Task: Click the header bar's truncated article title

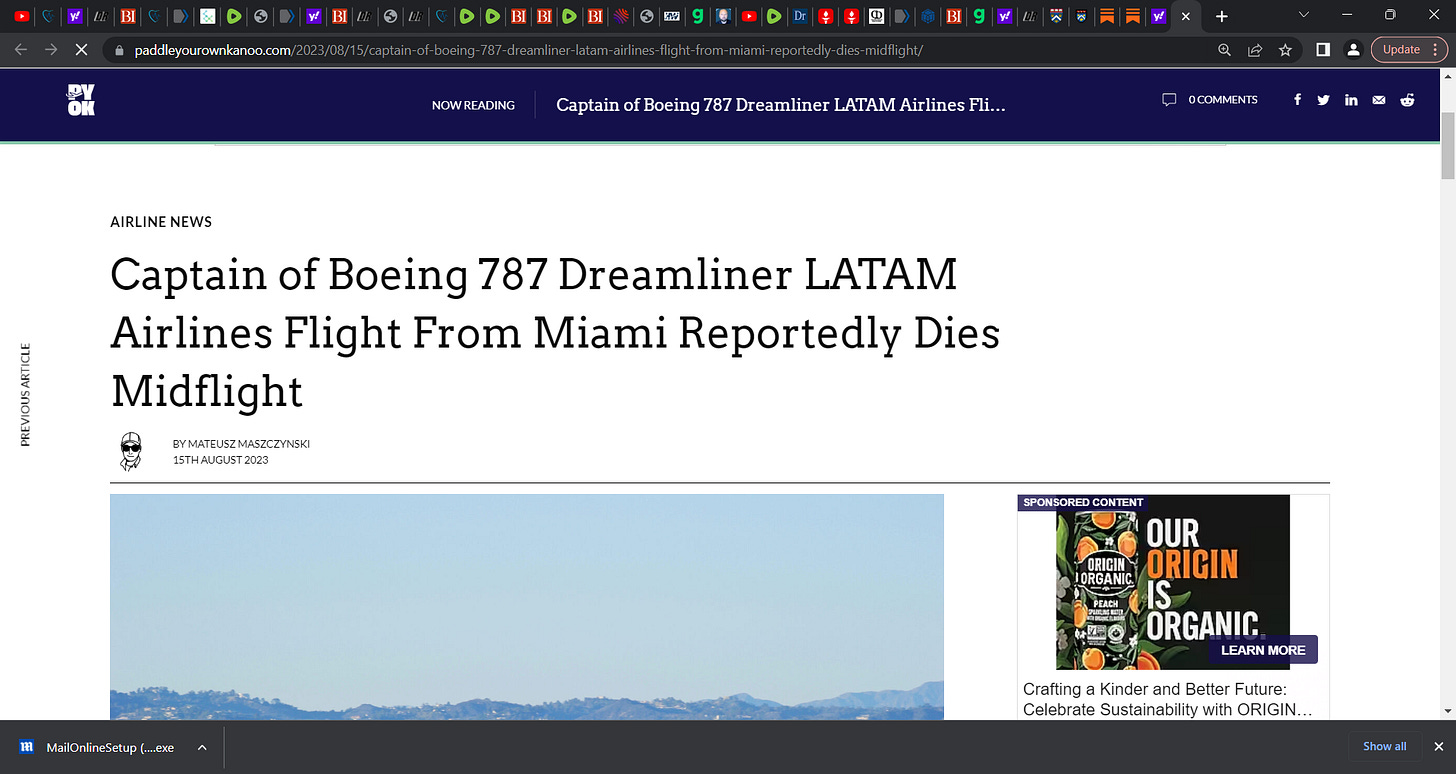Action: tap(781, 105)
